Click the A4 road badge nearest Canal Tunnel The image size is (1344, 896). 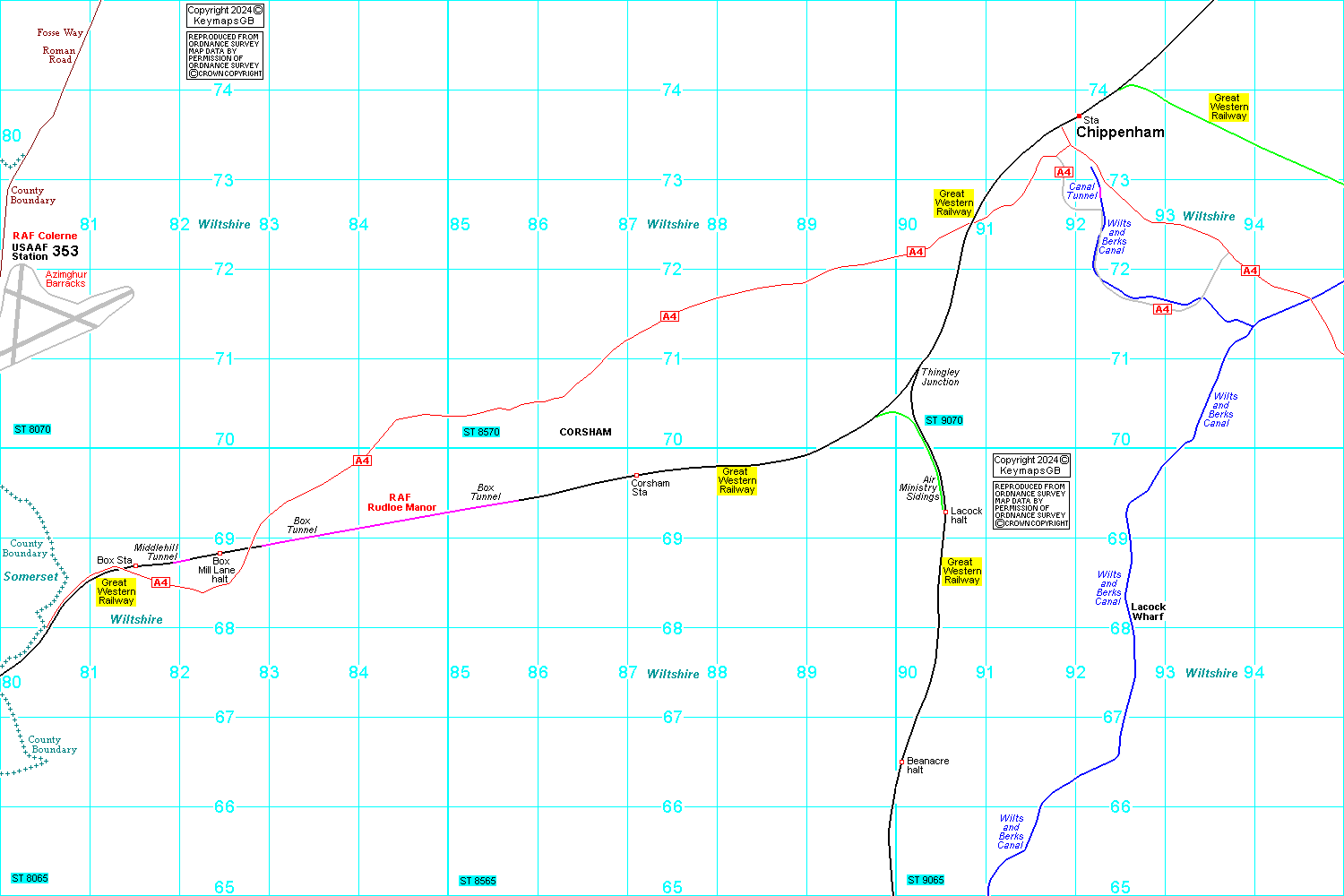coord(1064,172)
